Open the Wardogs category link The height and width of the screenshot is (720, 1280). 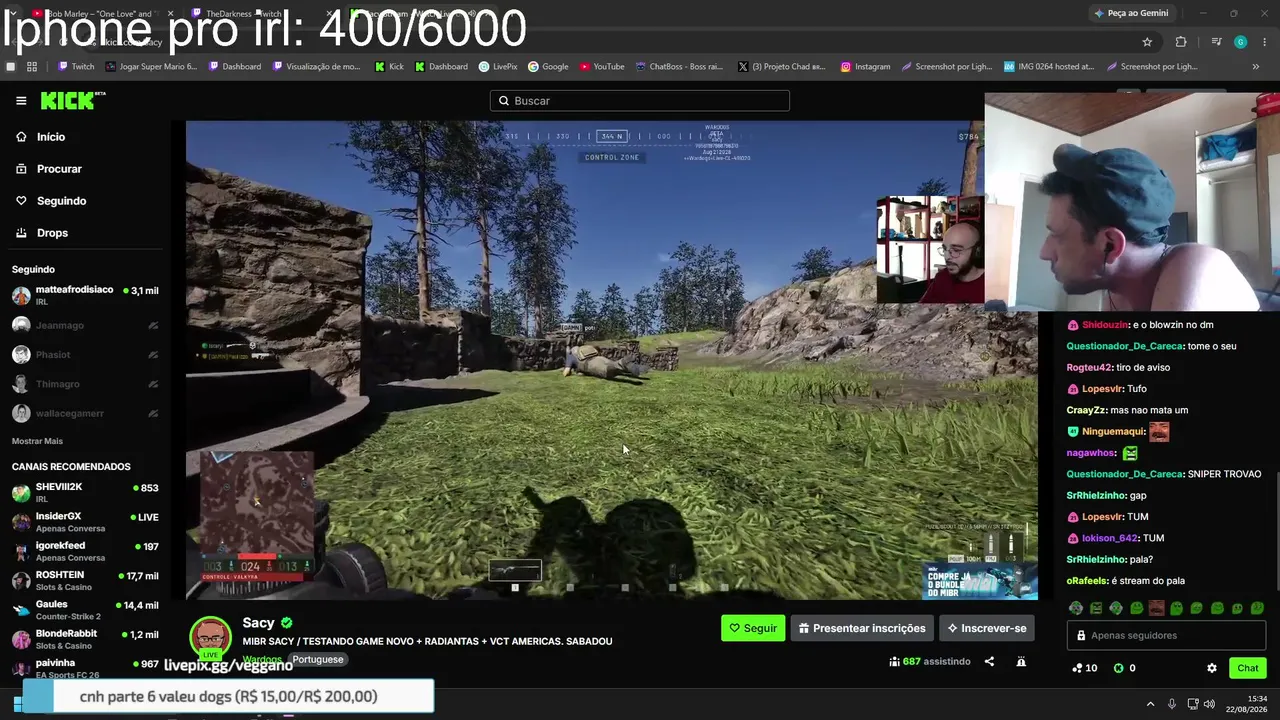point(263,660)
